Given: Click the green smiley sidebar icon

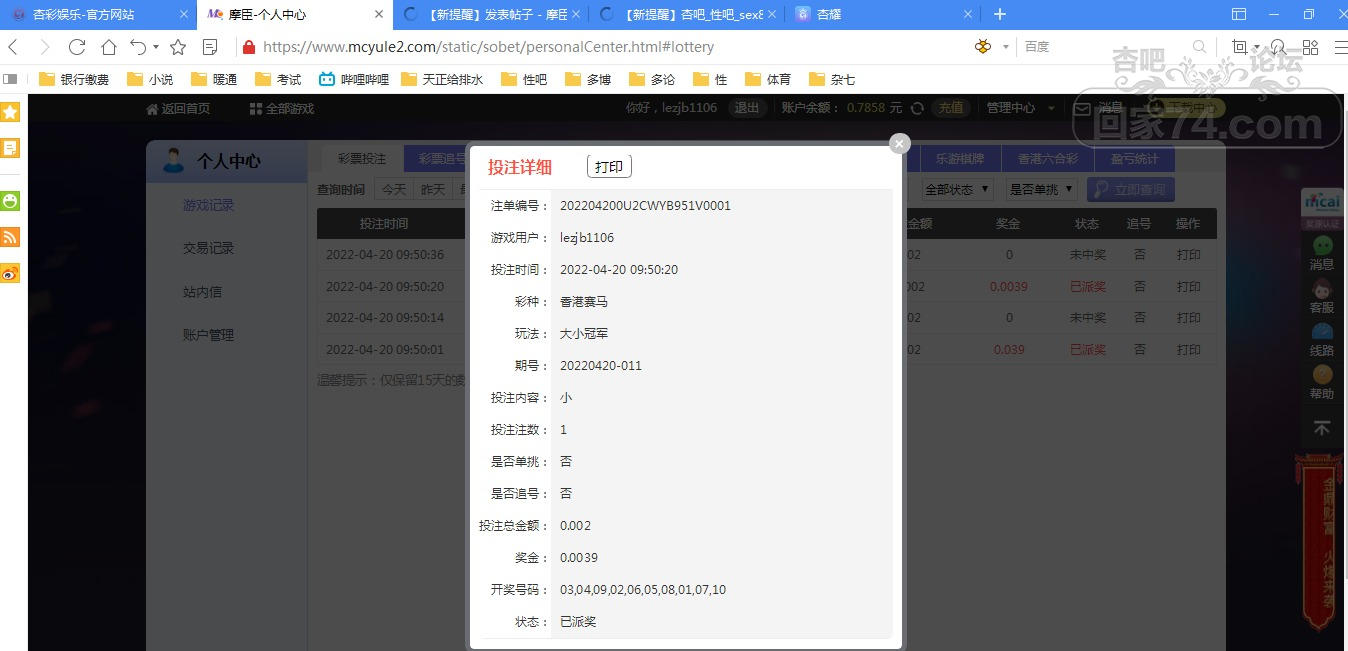Looking at the screenshot, I should coord(10,201).
